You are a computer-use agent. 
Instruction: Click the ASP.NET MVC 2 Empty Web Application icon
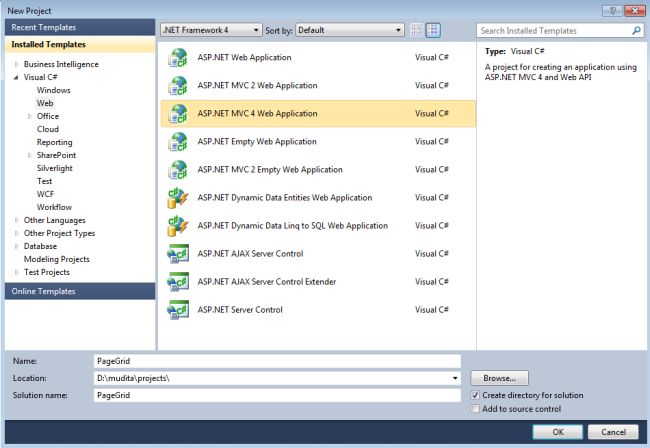click(x=178, y=170)
